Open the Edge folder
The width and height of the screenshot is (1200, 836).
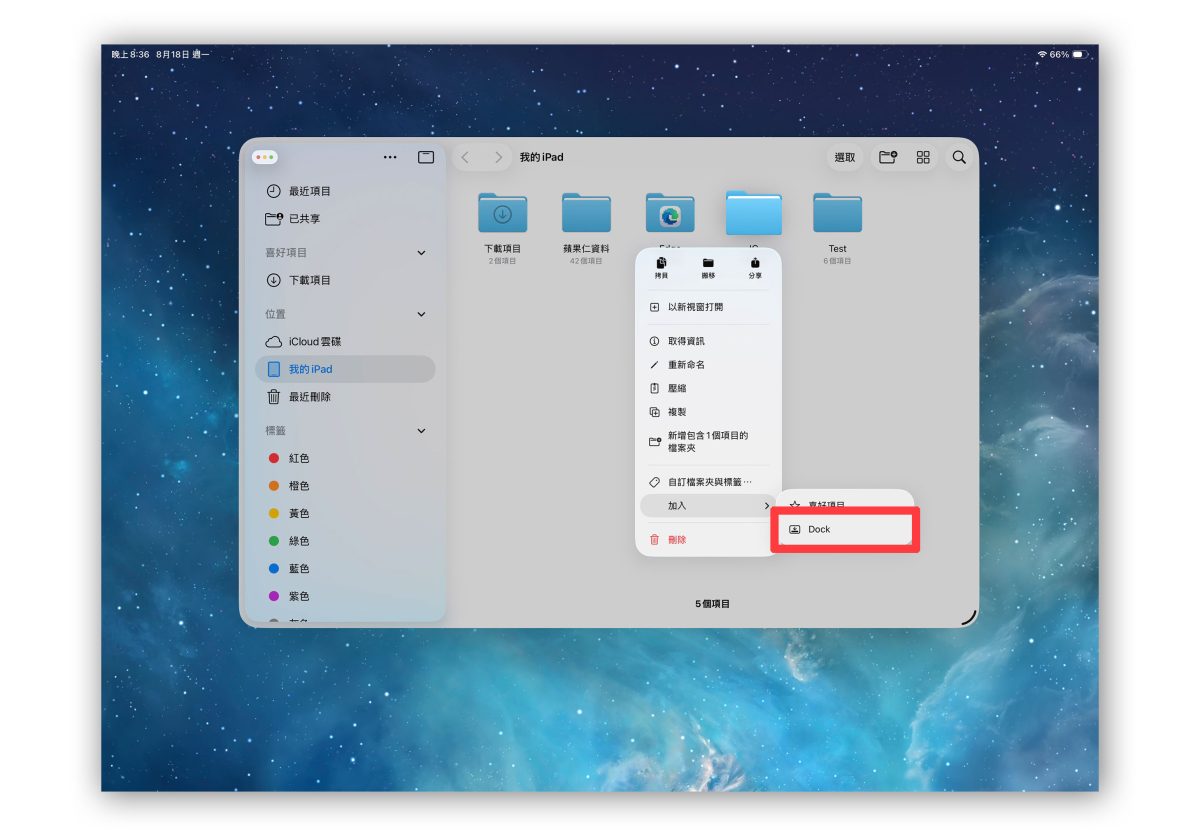[670, 213]
